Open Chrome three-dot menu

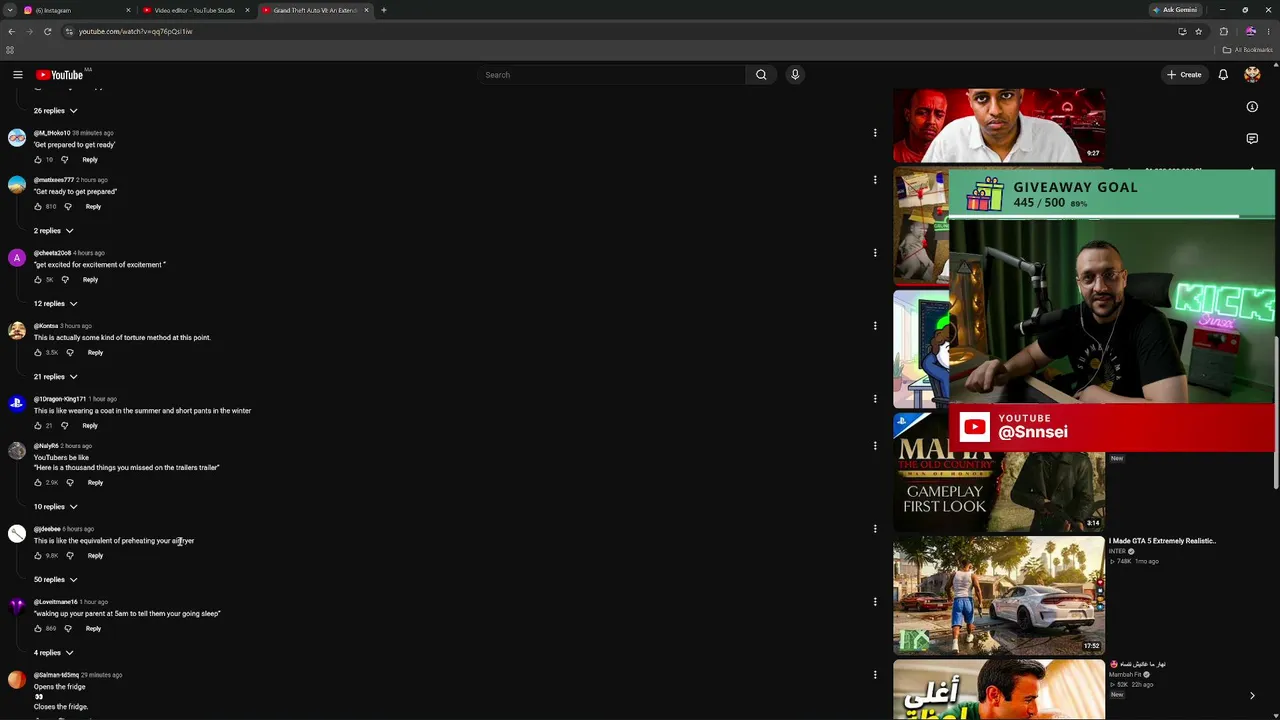(1268, 31)
